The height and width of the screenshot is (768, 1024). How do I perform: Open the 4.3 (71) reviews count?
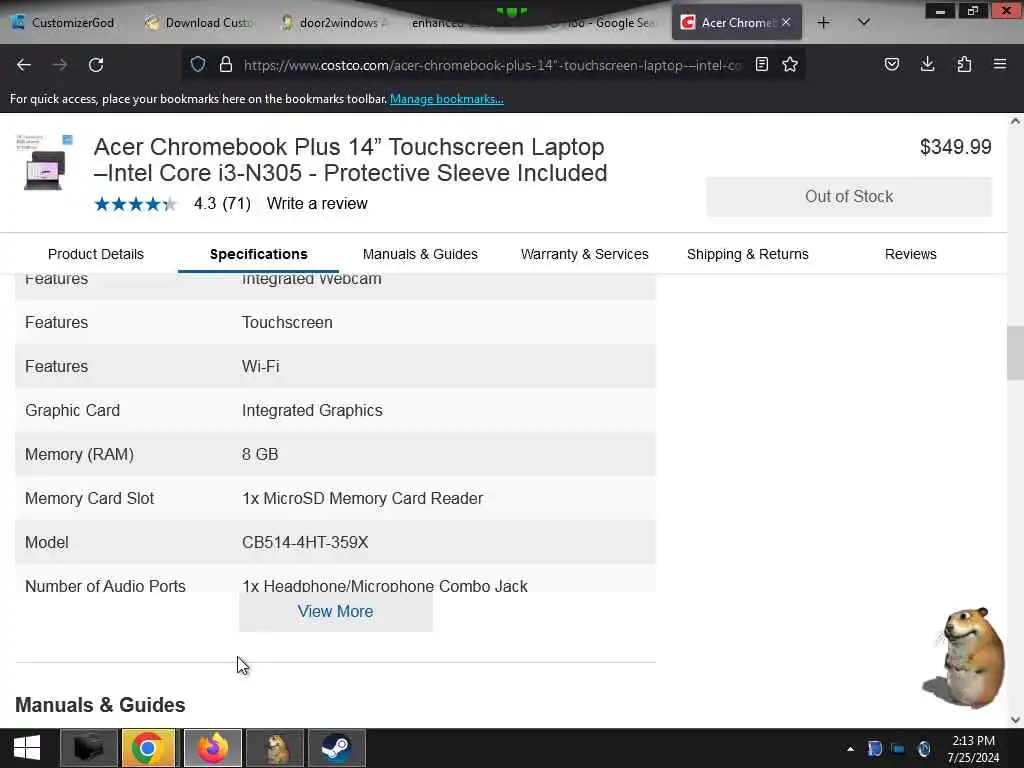(222, 204)
